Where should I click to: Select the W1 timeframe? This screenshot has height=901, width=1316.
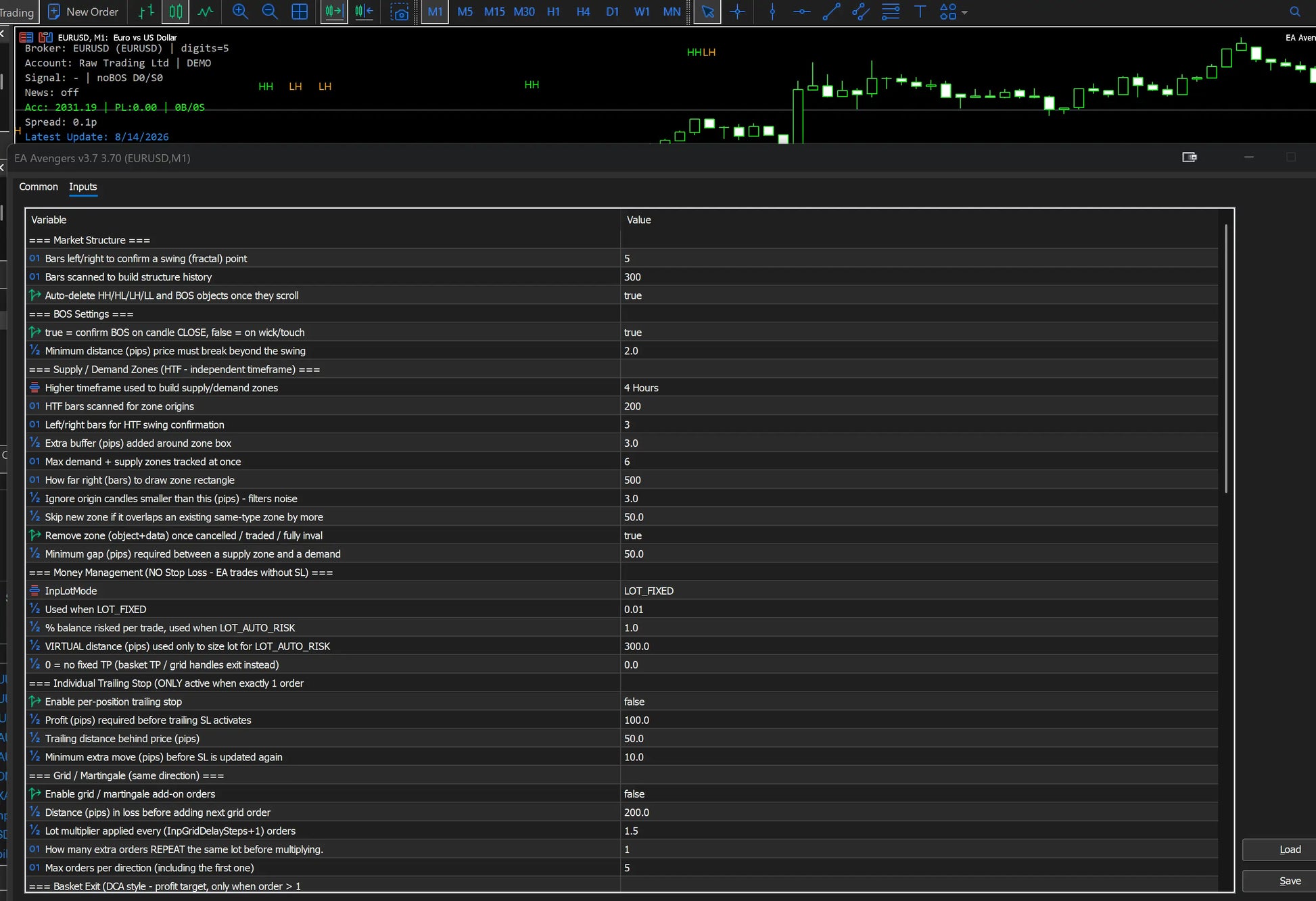642,11
